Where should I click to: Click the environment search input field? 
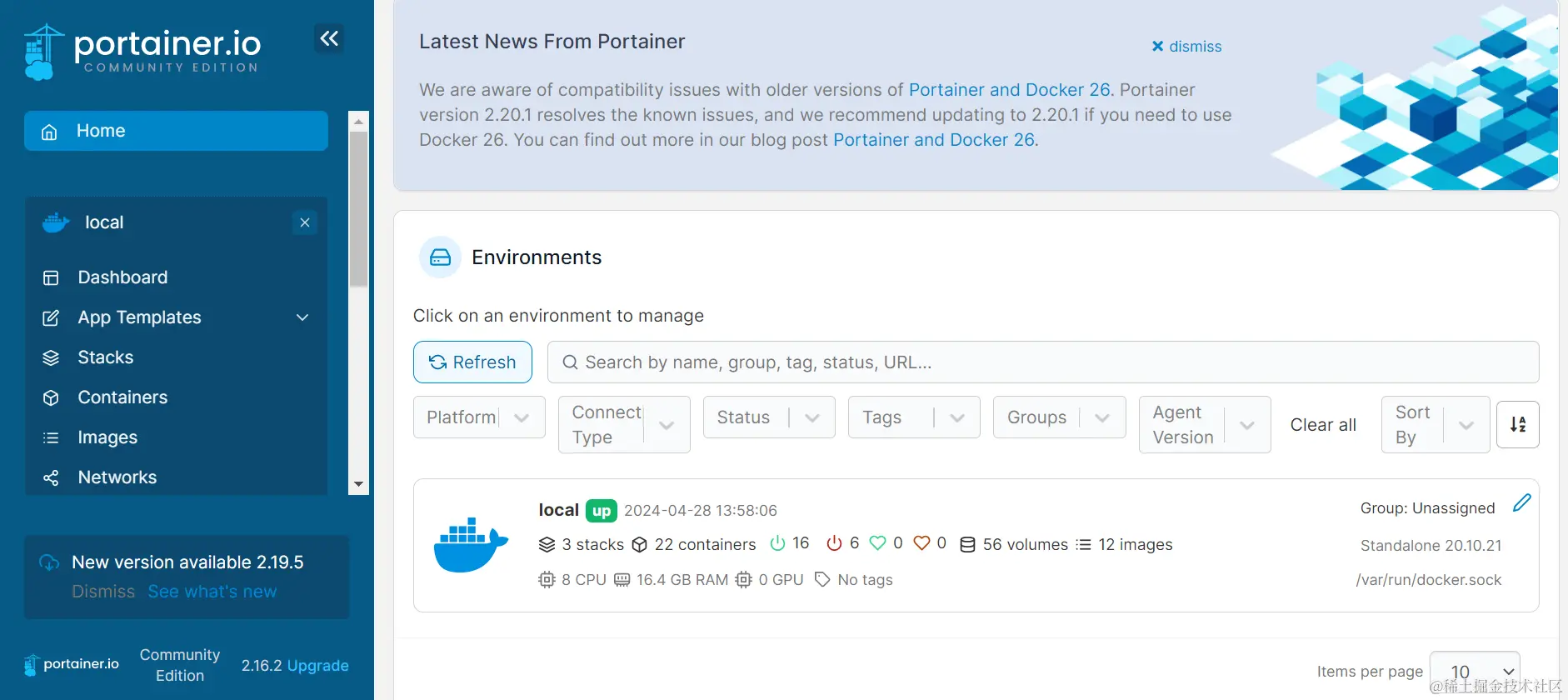tap(1041, 362)
